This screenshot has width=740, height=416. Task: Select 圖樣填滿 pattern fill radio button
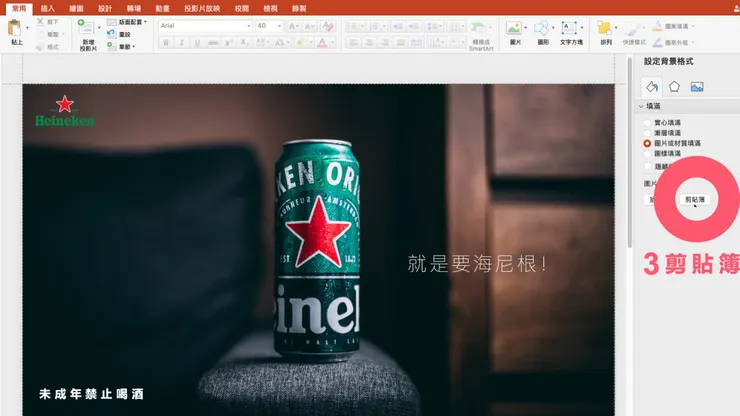coord(647,154)
